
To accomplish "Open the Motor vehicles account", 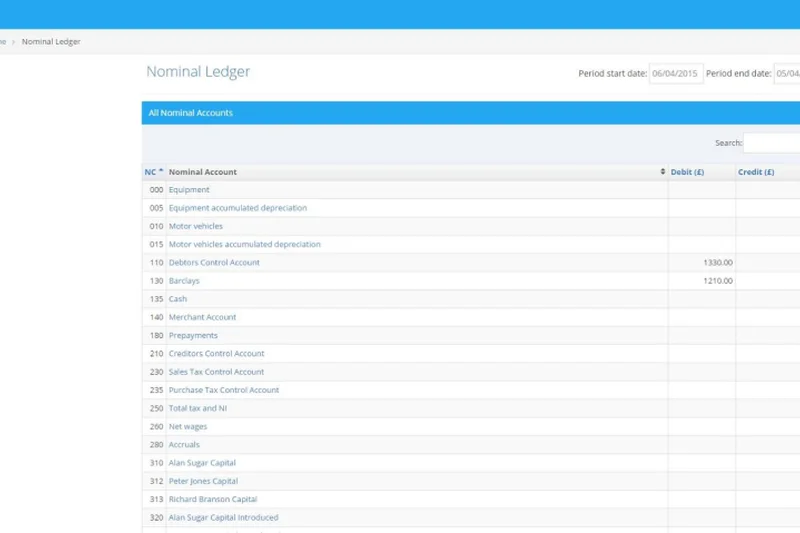I will point(196,226).
